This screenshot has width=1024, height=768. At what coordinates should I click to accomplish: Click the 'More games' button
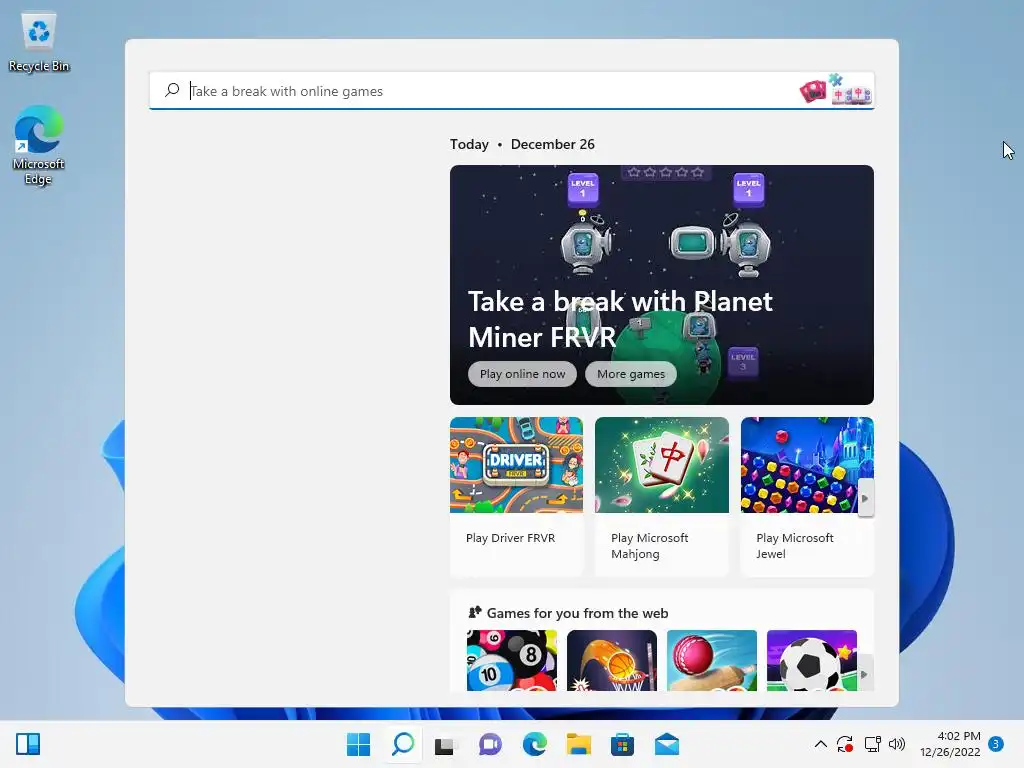click(x=631, y=374)
